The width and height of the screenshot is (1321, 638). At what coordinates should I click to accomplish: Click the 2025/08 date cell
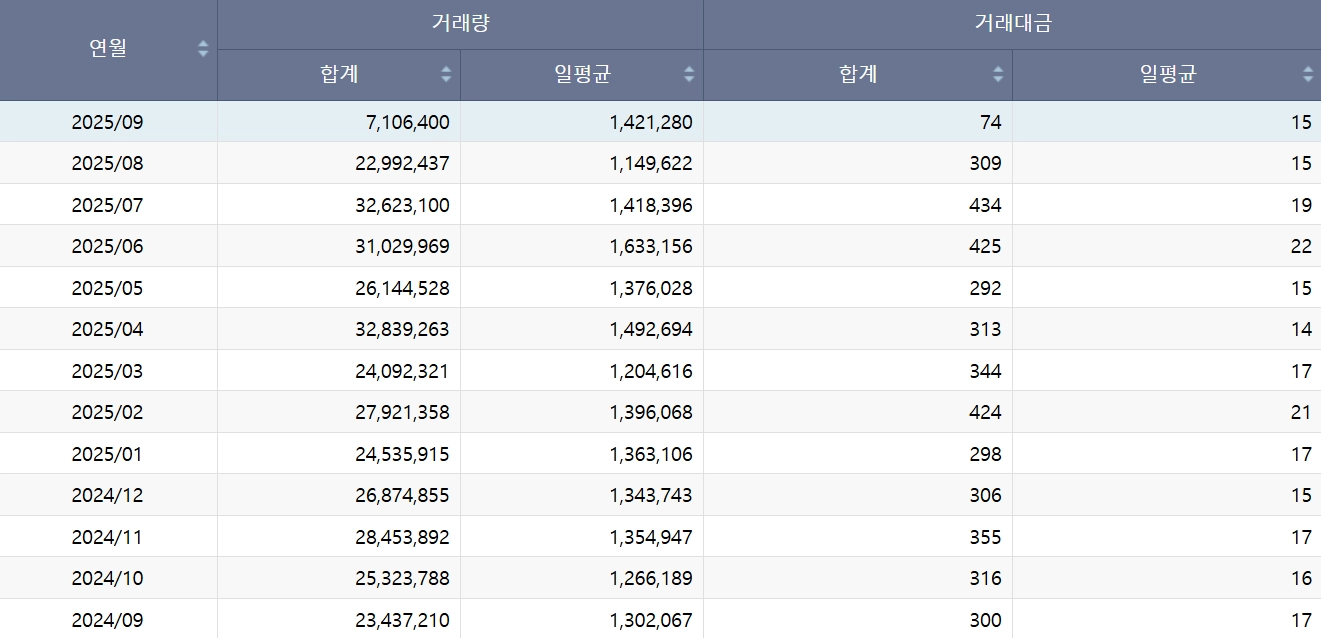(108, 163)
